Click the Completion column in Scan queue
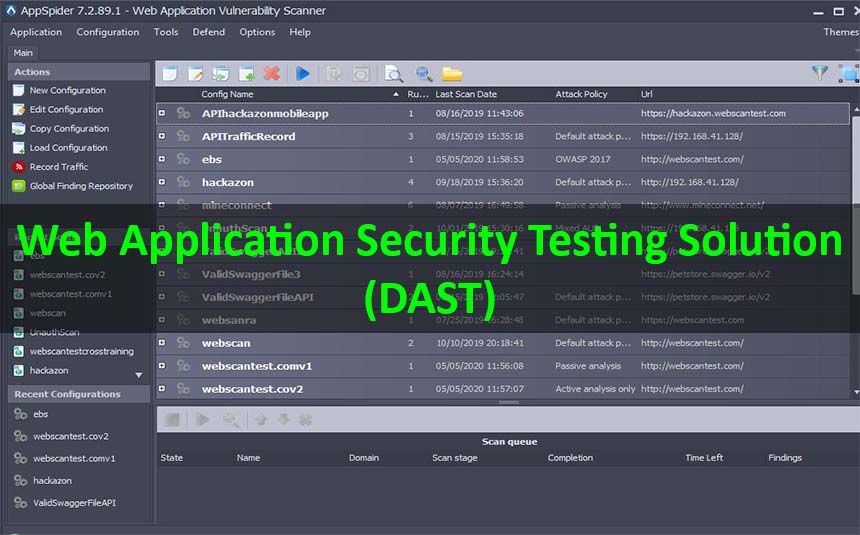The height and width of the screenshot is (535, 860). pos(570,458)
